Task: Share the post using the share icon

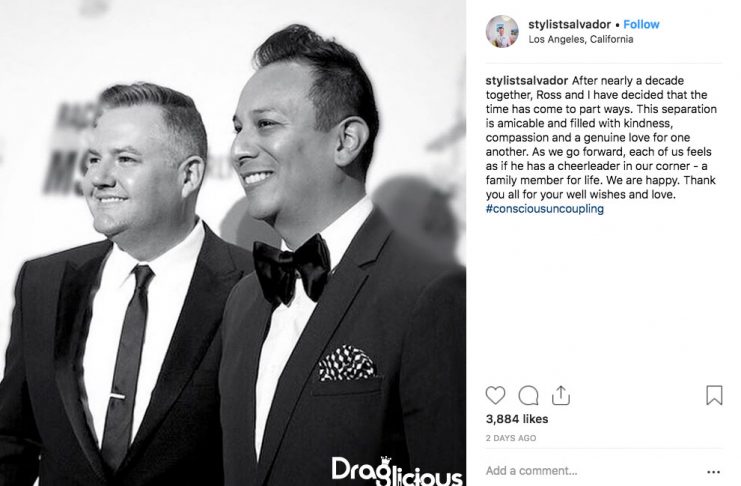Action: pos(560,395)
